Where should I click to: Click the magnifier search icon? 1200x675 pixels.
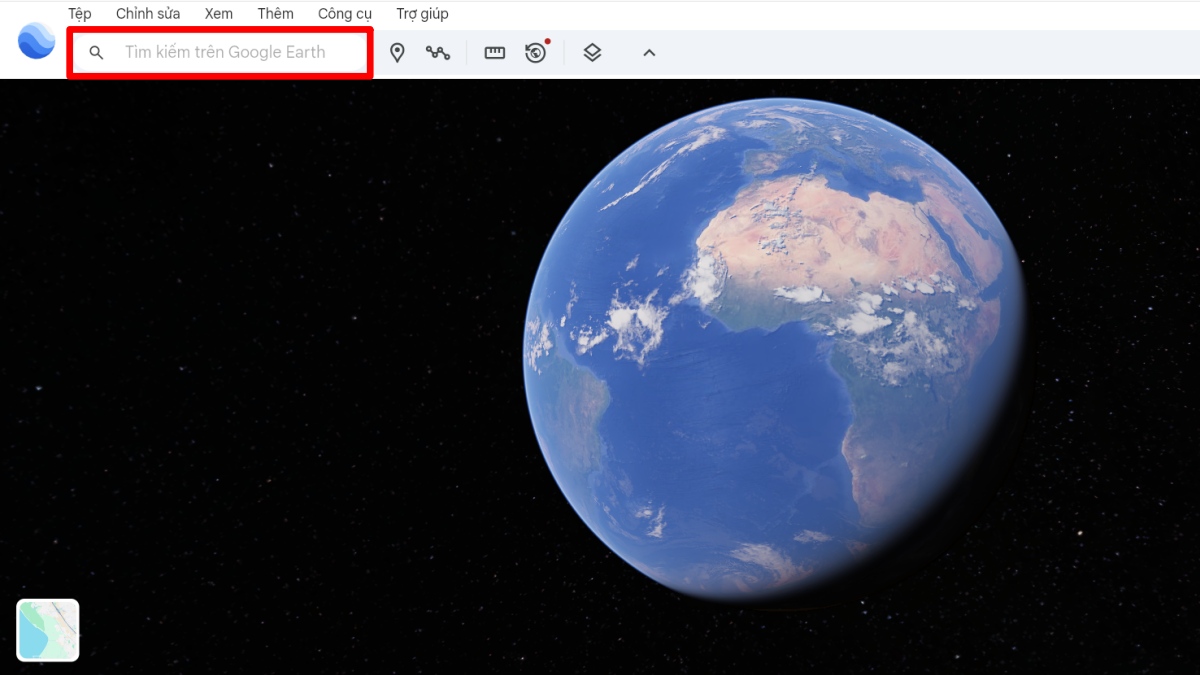[x=96, y=53]
